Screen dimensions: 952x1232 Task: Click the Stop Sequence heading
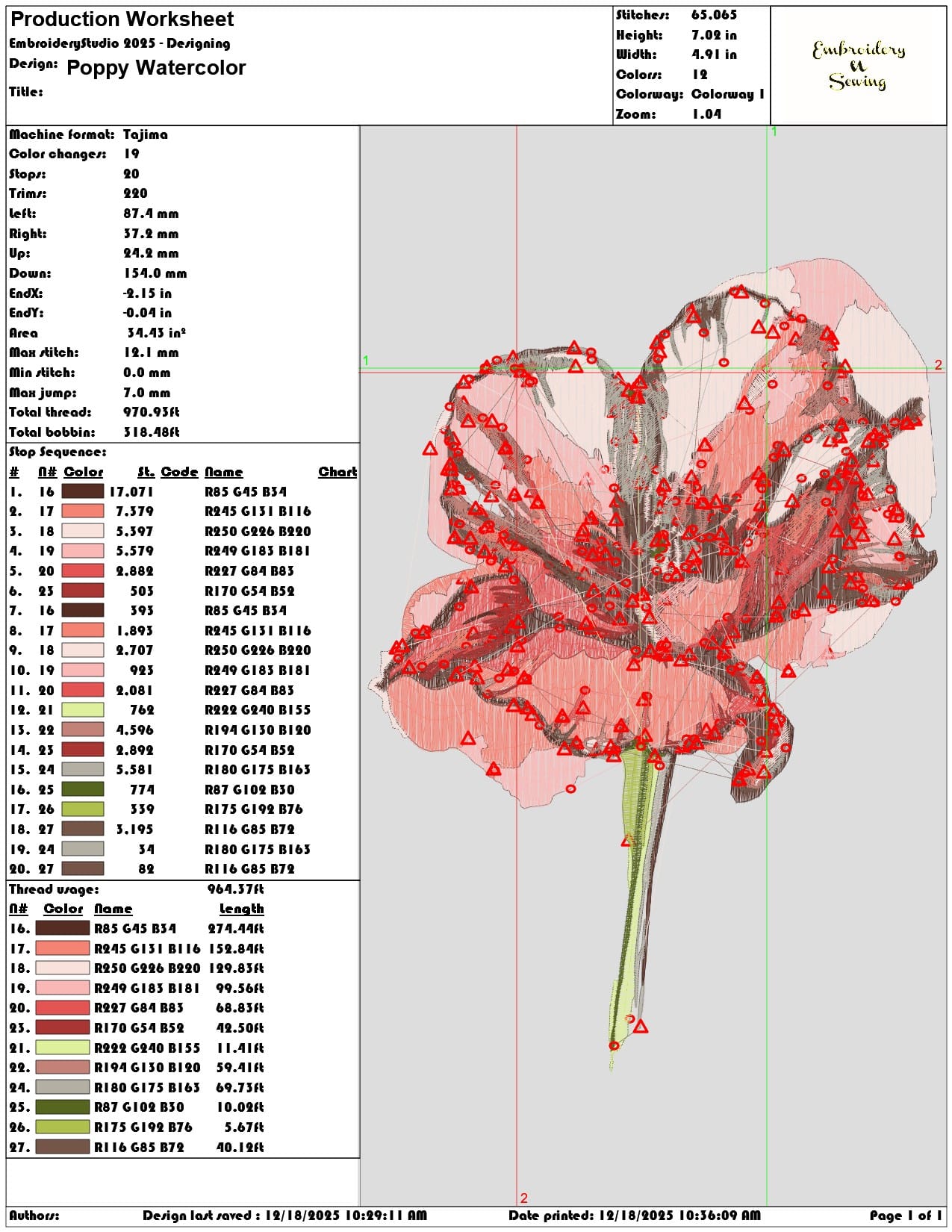coord(57,452)
